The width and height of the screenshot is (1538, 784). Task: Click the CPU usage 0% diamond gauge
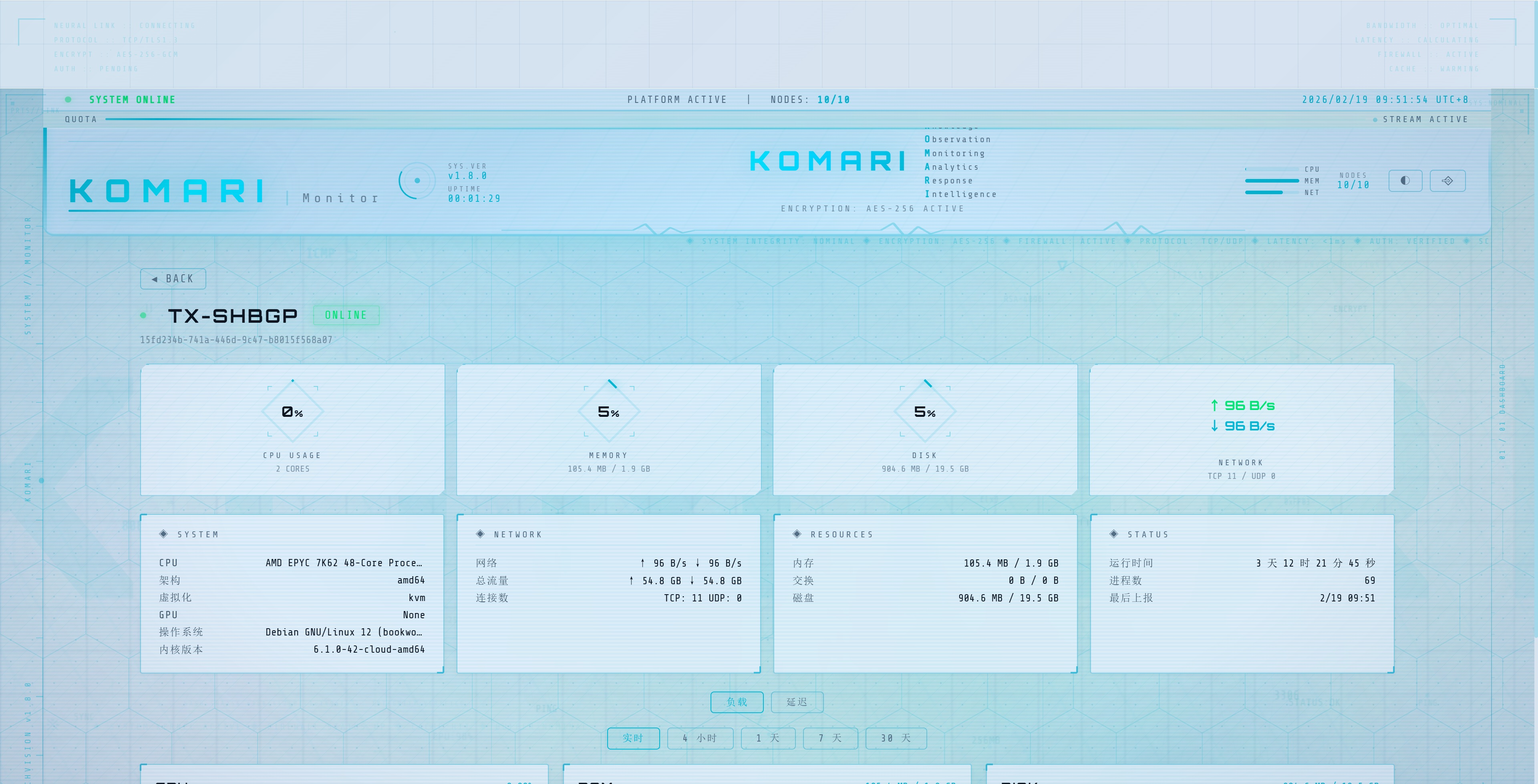[x=292, y=411]
